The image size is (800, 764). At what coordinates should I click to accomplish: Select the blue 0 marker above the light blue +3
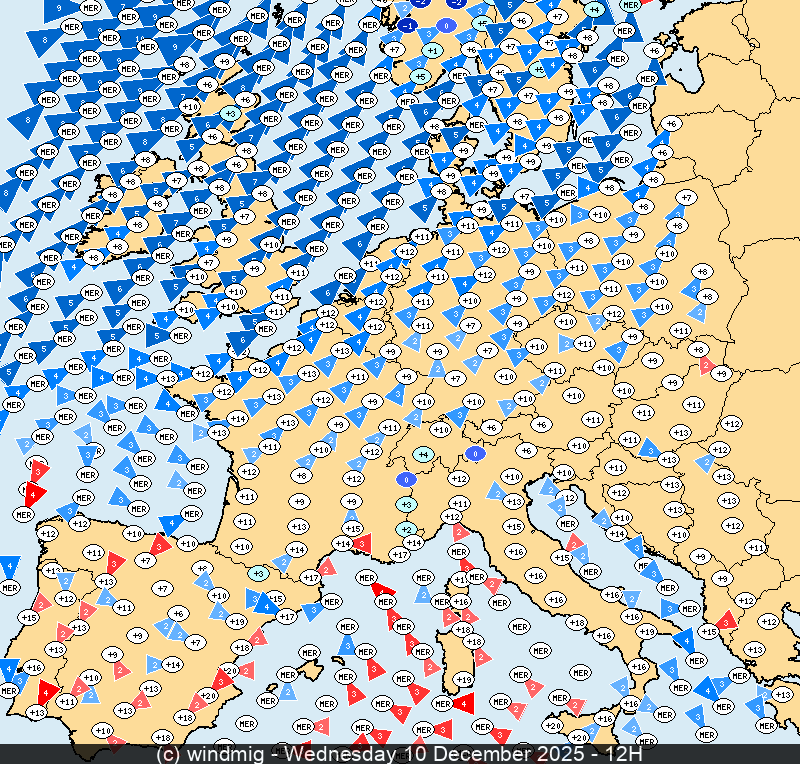(x=406, y=480)
